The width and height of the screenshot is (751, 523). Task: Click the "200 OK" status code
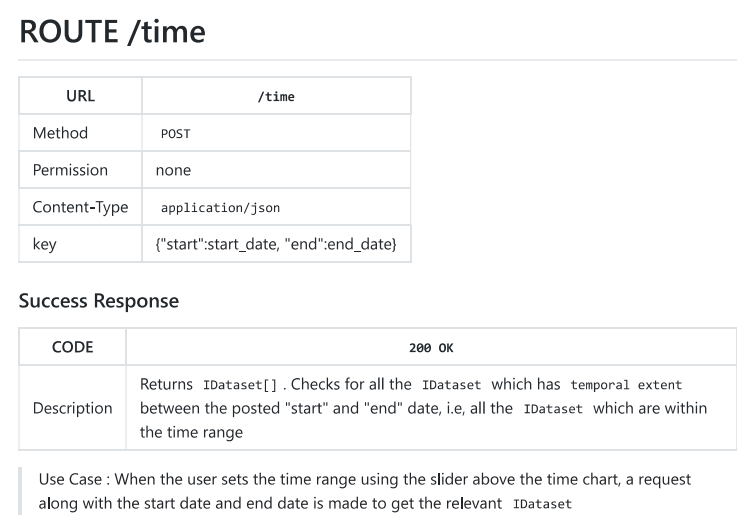pyautogui.click(x=431, y=348)
